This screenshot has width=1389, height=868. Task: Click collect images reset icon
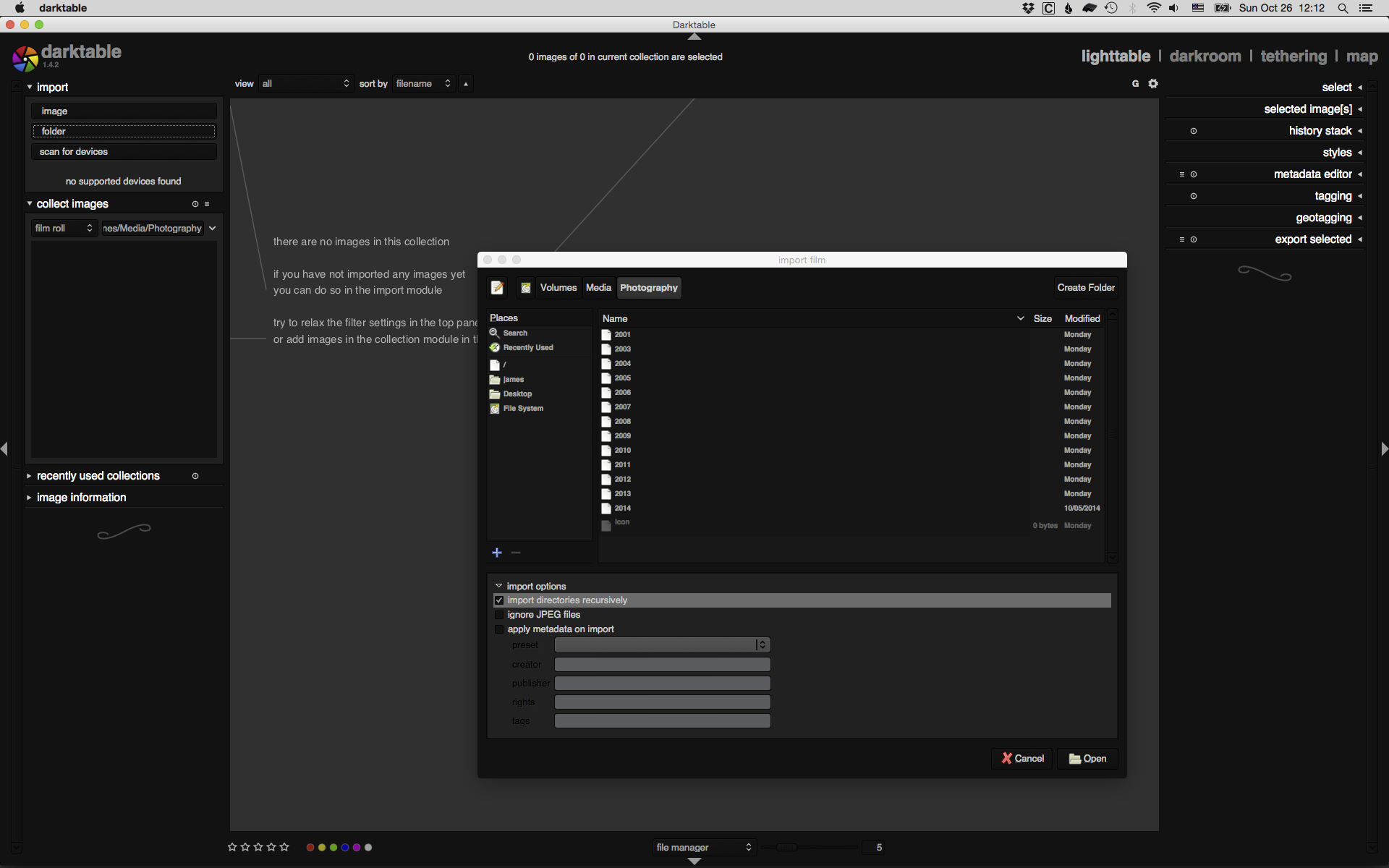(195, 204)
